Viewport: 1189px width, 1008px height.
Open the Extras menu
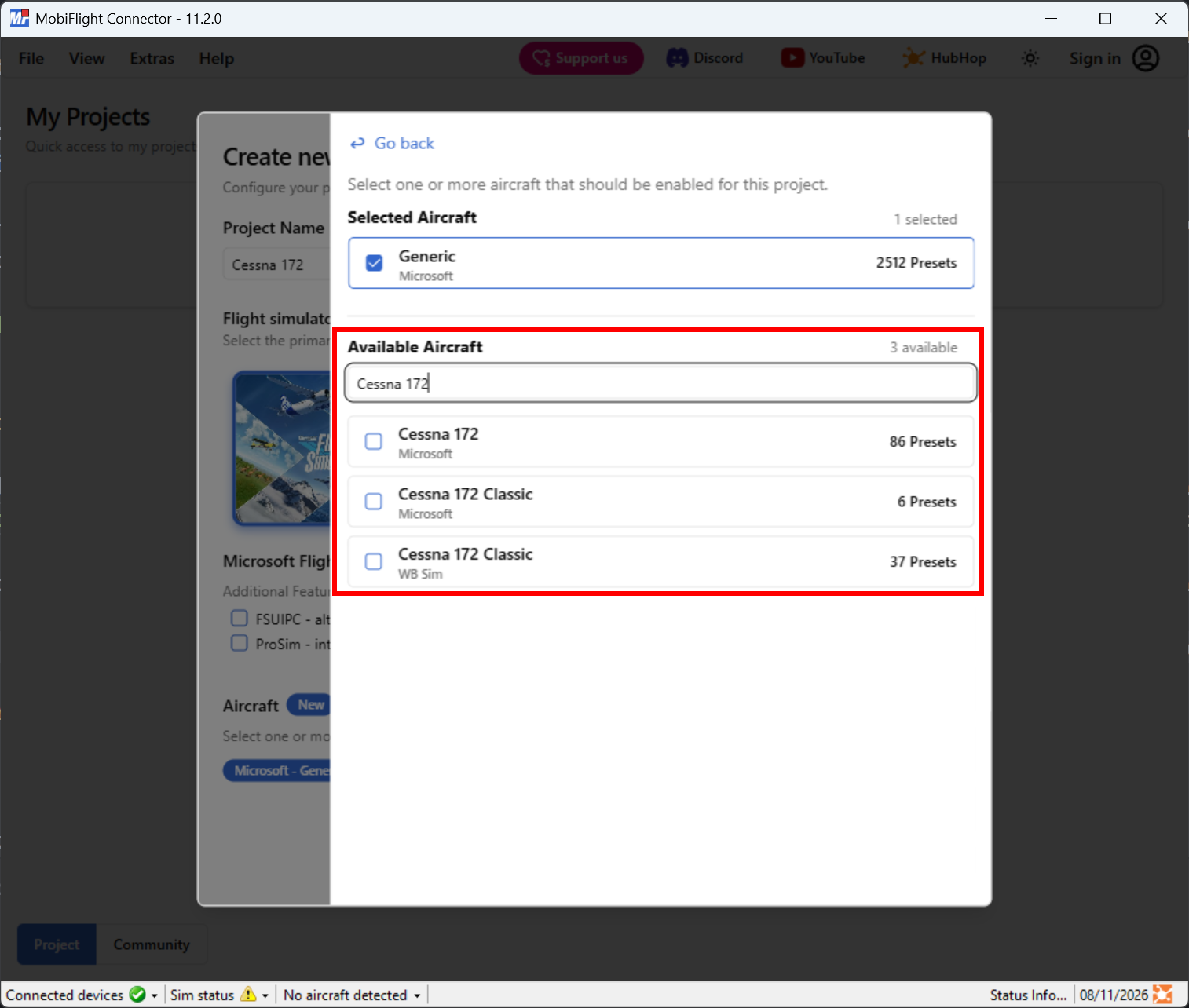click(152, 58)
